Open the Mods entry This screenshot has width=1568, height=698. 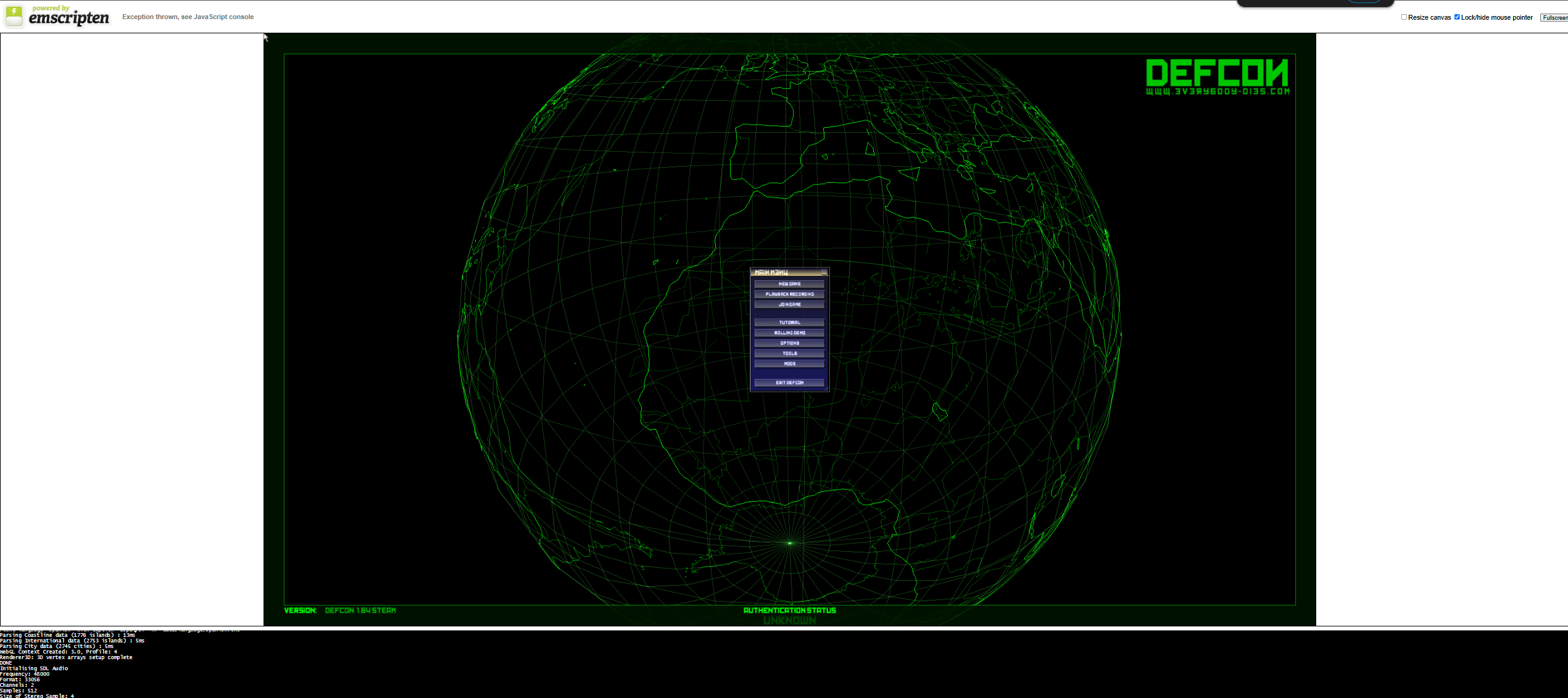[x=789, y=364]
